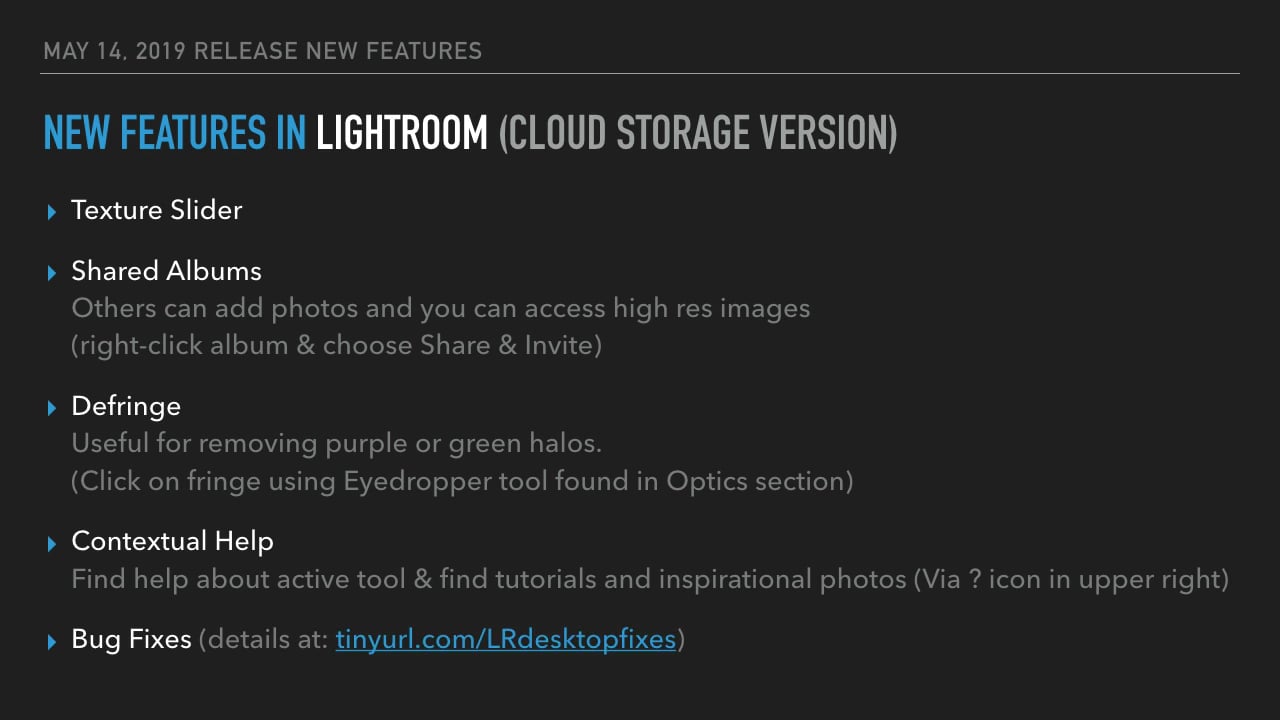1280x720 pixels.
Task: Select the Contextual Help heading text
Action: pyautogui.click(x=172, y=541)
